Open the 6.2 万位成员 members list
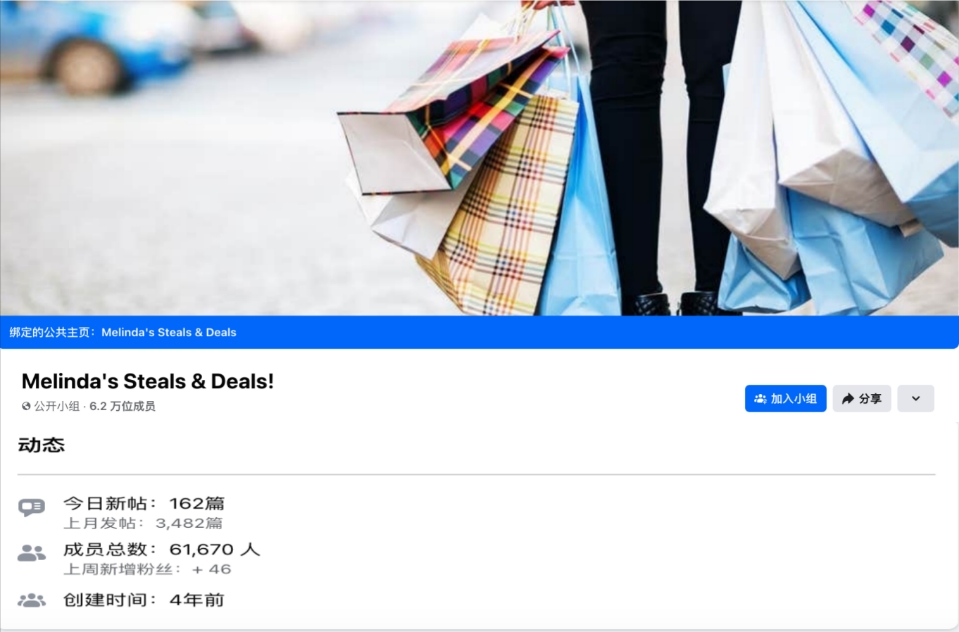The height and width of the screenshot is (632, 959). pyautogui.click(x=122, y=406)
